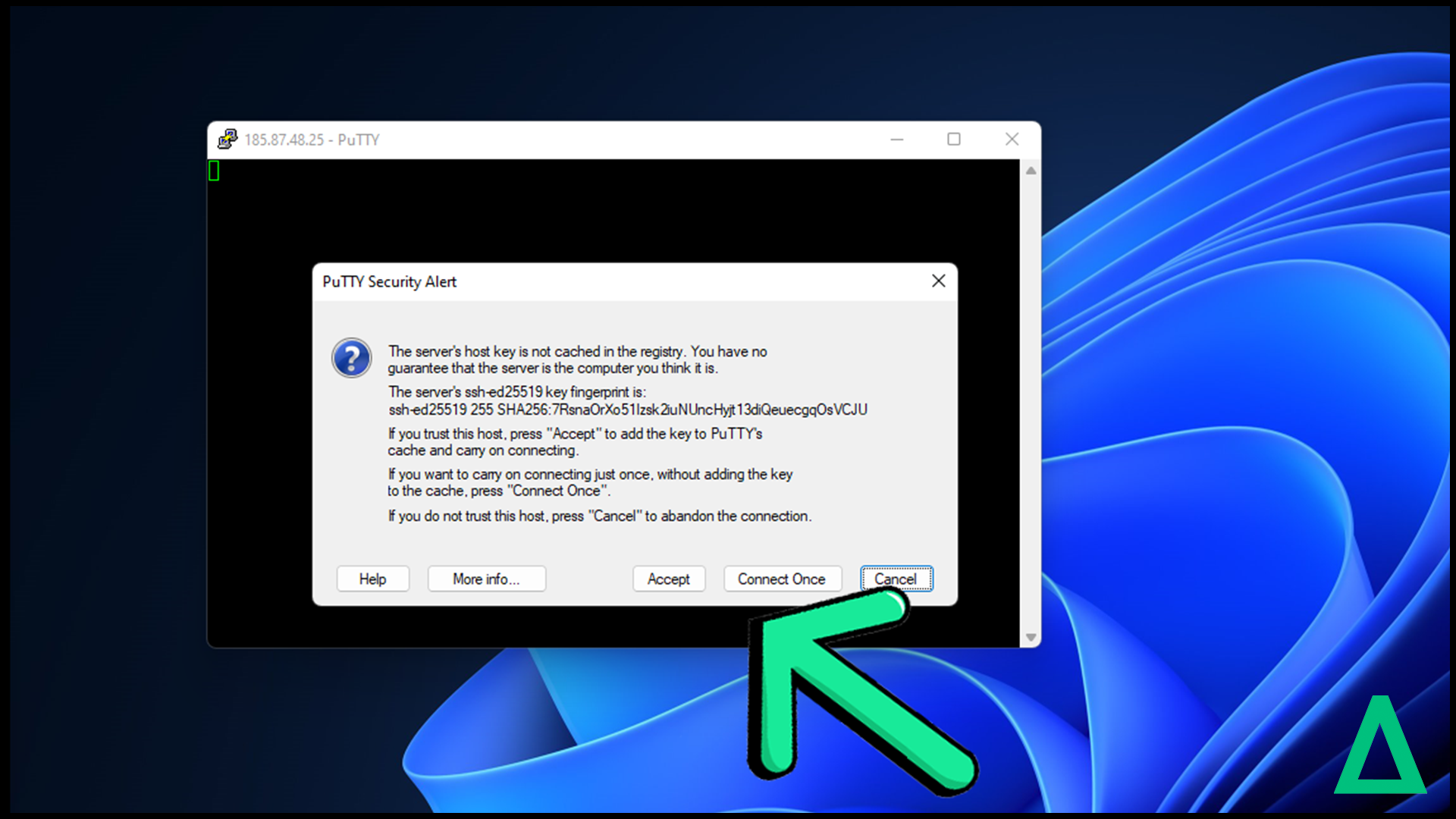Open Help for the security alert
The width and height of the screenshot is (1456, 819).
(372, 579)
